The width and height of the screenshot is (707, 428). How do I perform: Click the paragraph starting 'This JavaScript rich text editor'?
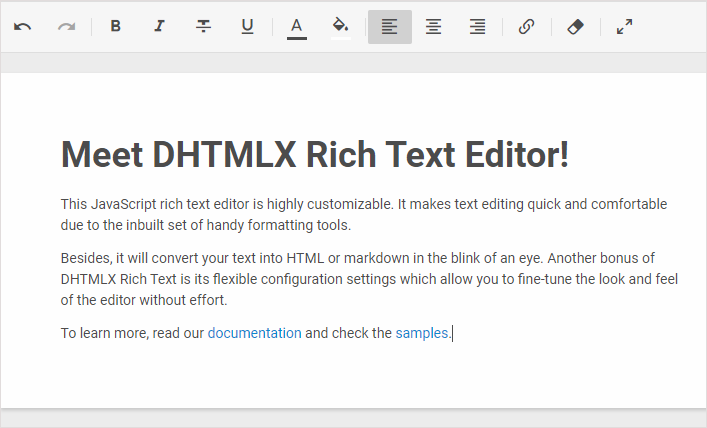pos(364,215)
